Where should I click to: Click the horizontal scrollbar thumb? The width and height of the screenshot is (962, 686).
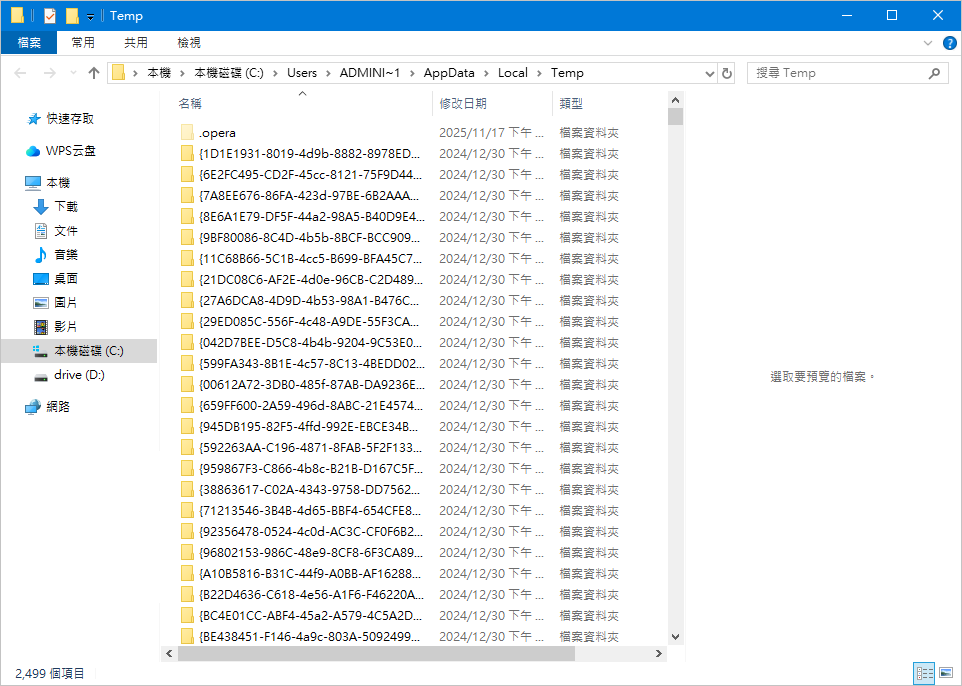[376, 653]
